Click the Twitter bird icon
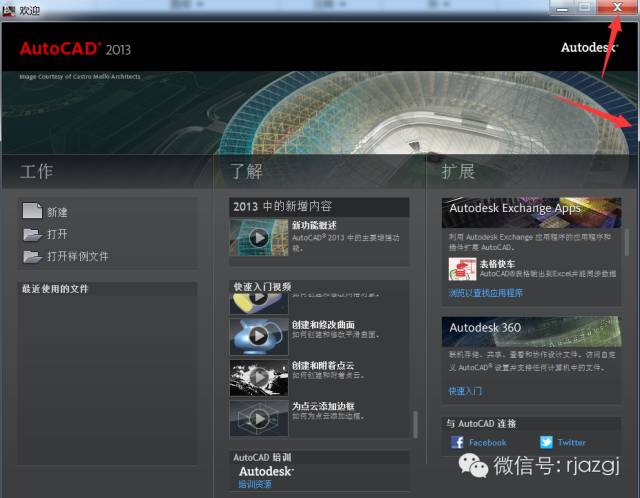The image size is (640, 498). [x=546, y=442]
